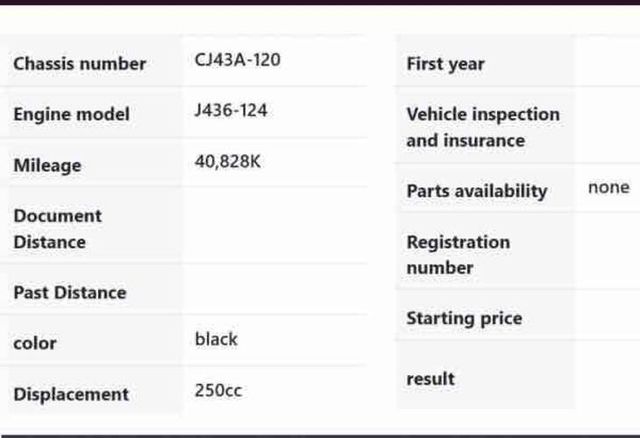Click the Registration number label

457,255
